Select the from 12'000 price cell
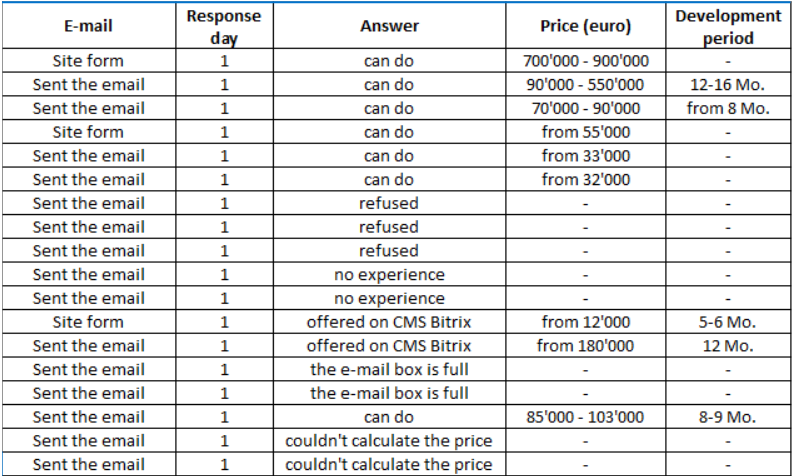 (x=585, y=322)
